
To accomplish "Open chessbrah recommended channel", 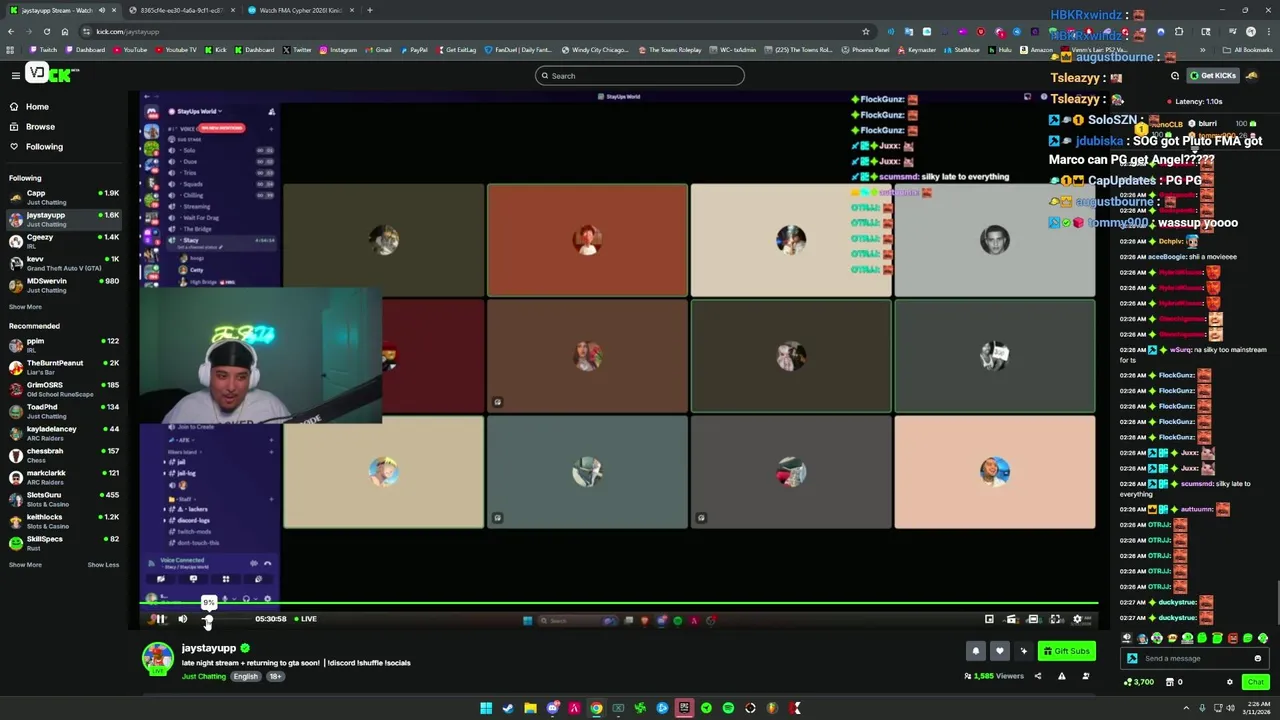I will [x=64, y=455].
